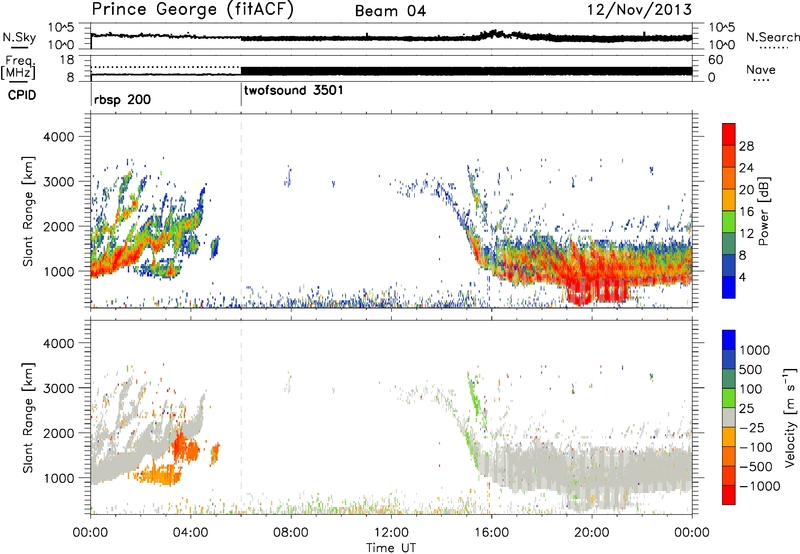Screen dimensions: 800x554
Task: Click the '20:00' time tick label
Action: pos(591,533)
